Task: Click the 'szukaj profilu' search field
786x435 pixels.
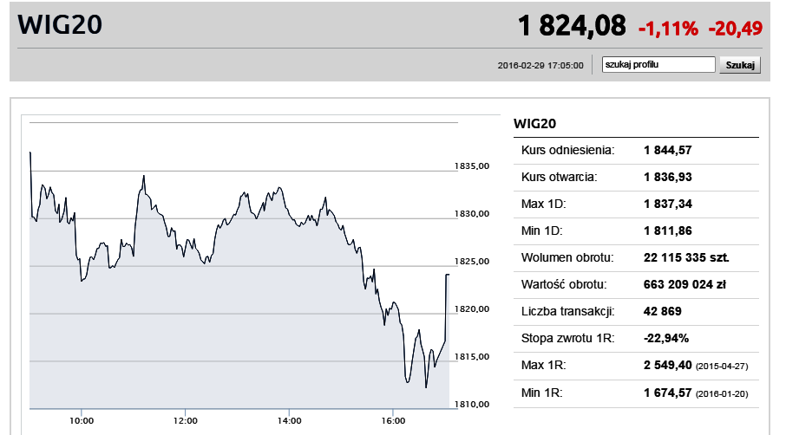Action: (658, 65)
